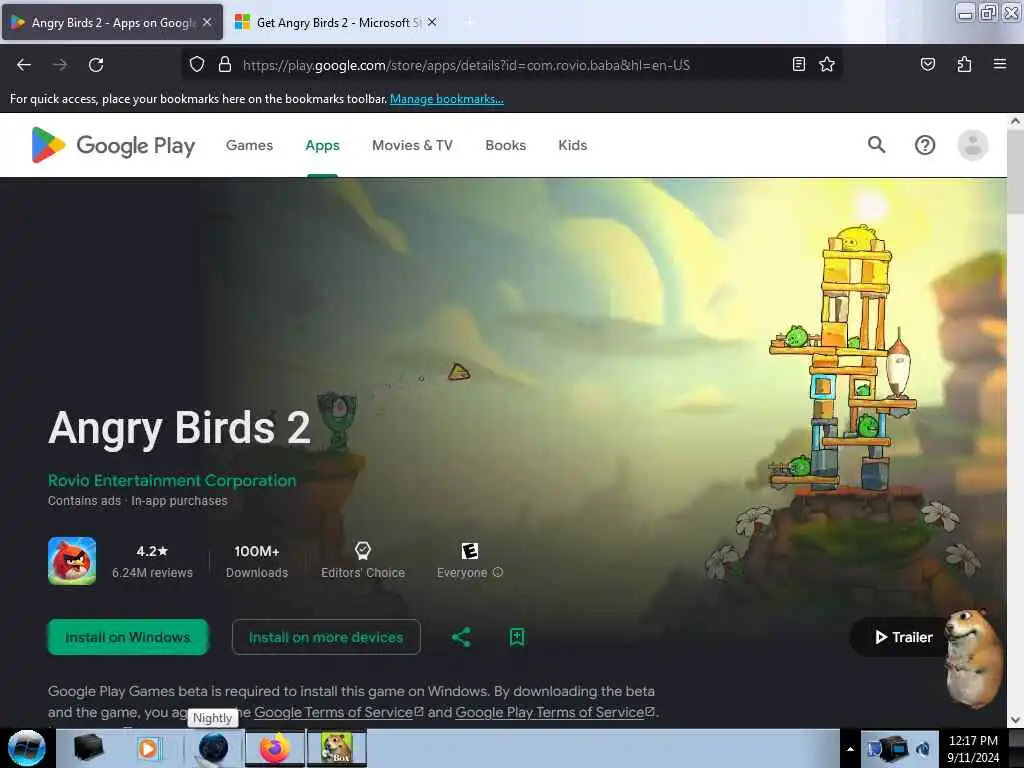Open the Movies & TV section
Viewport: 1024px width, 768px height.
coord(412,145)
